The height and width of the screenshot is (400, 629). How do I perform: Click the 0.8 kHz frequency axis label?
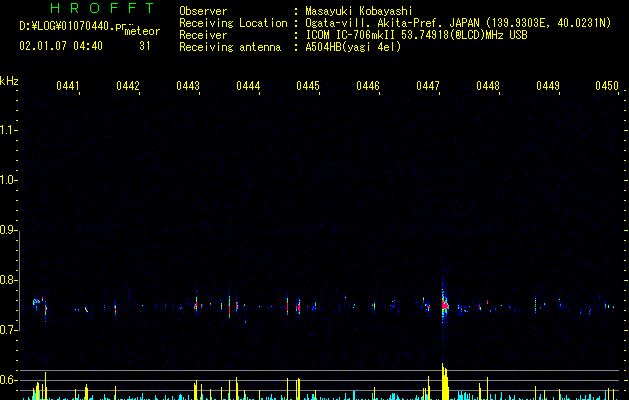click(8, 280)
